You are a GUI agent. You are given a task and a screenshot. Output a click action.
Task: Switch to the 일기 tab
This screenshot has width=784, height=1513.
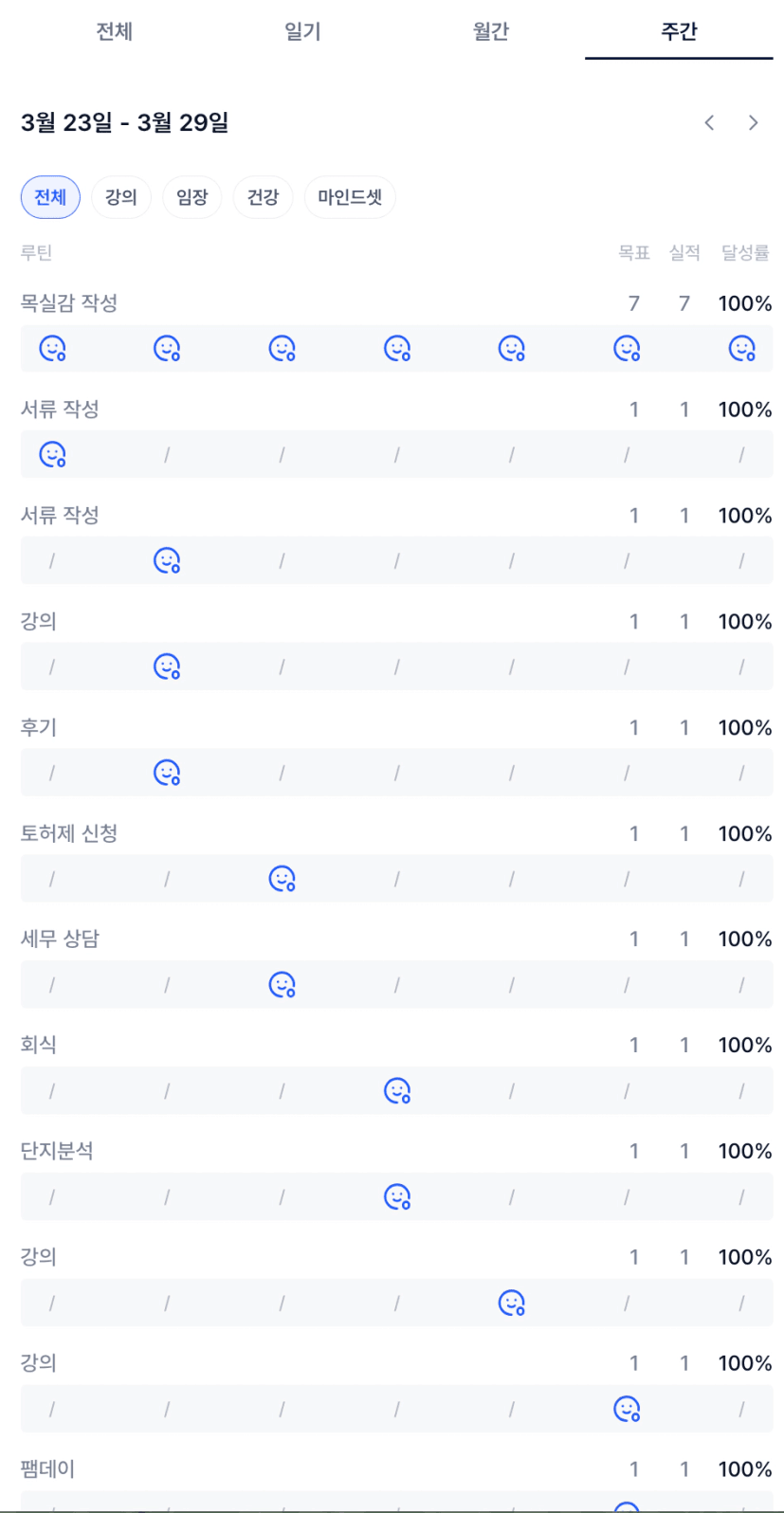[302, 31]
